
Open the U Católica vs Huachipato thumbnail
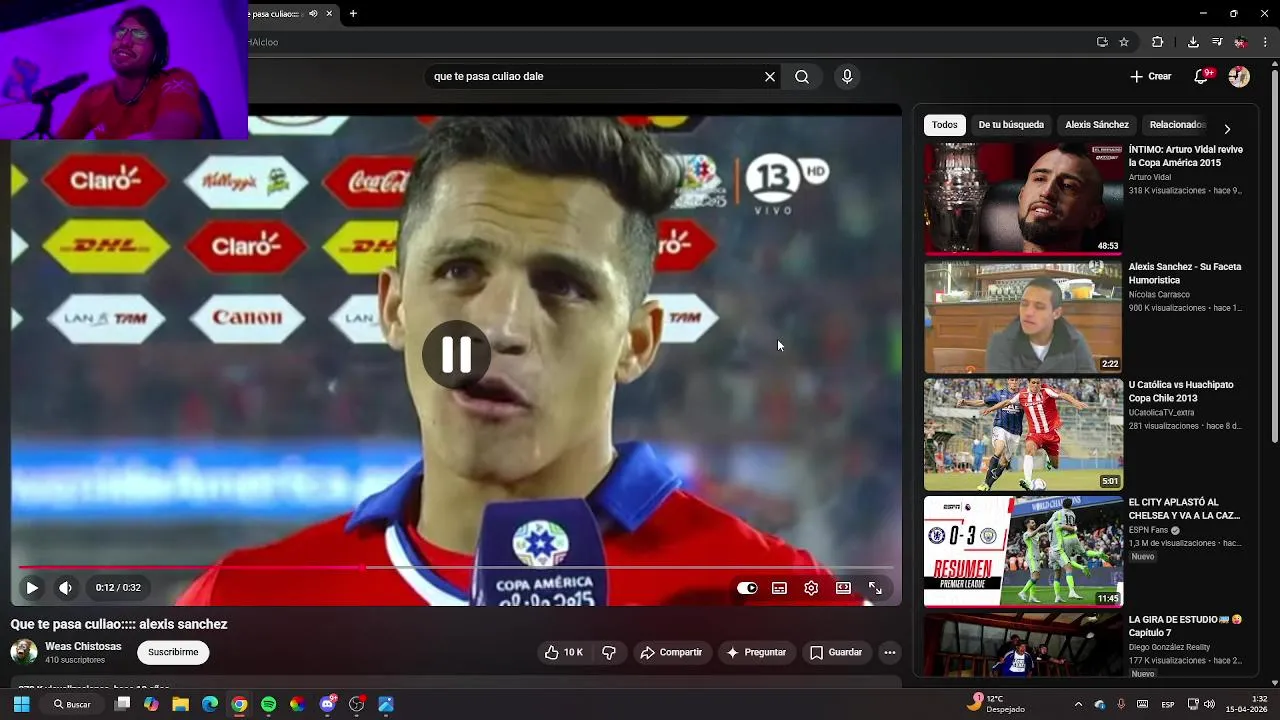coord(1023,434)
